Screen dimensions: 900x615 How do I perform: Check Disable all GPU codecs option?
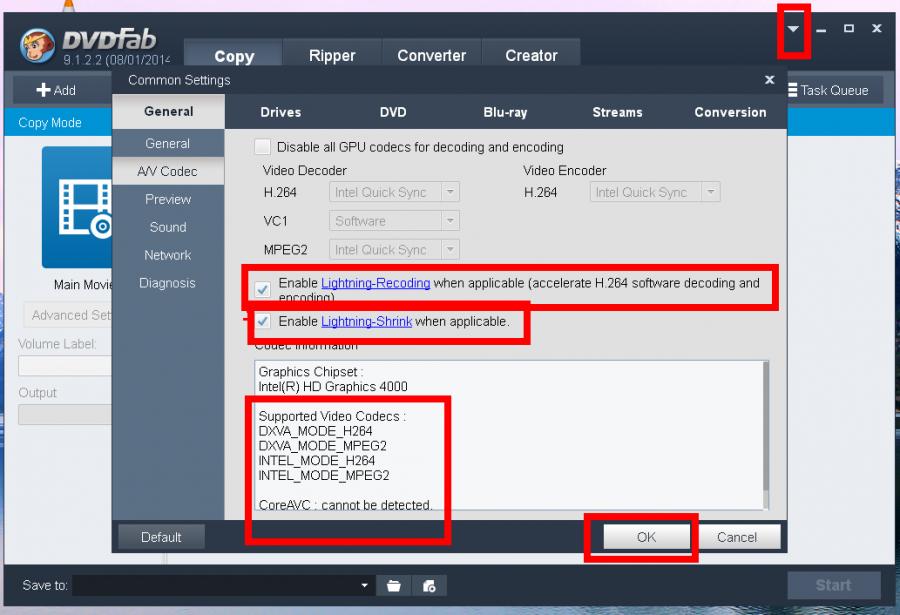tap(262, 147)
